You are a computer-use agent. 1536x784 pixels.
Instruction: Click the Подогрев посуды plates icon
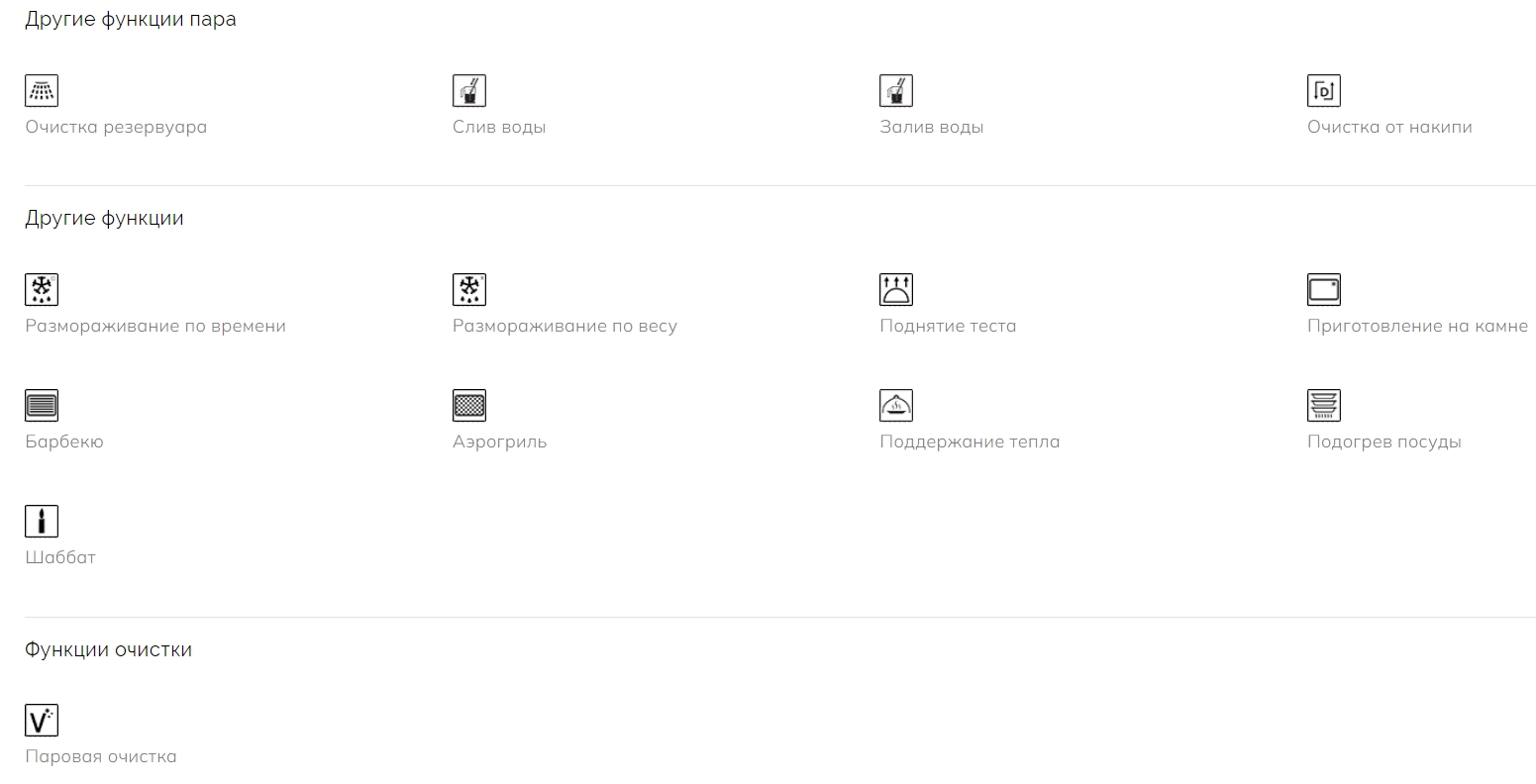1324,406
